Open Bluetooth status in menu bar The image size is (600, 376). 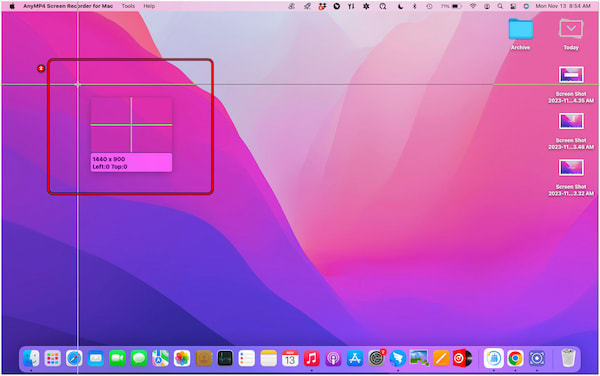pos(414,6)
